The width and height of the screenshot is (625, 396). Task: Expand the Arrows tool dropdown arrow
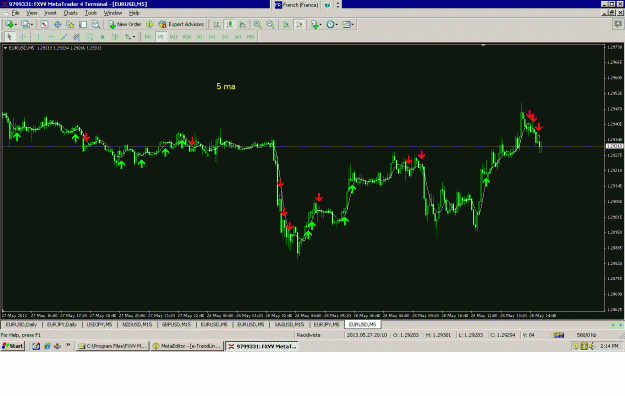[134, 37]
